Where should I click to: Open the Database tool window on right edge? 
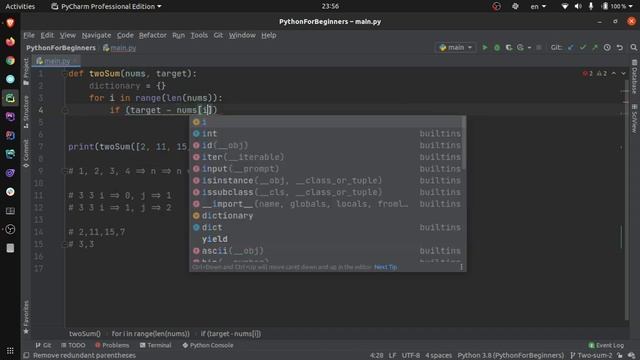click(634, 77)
